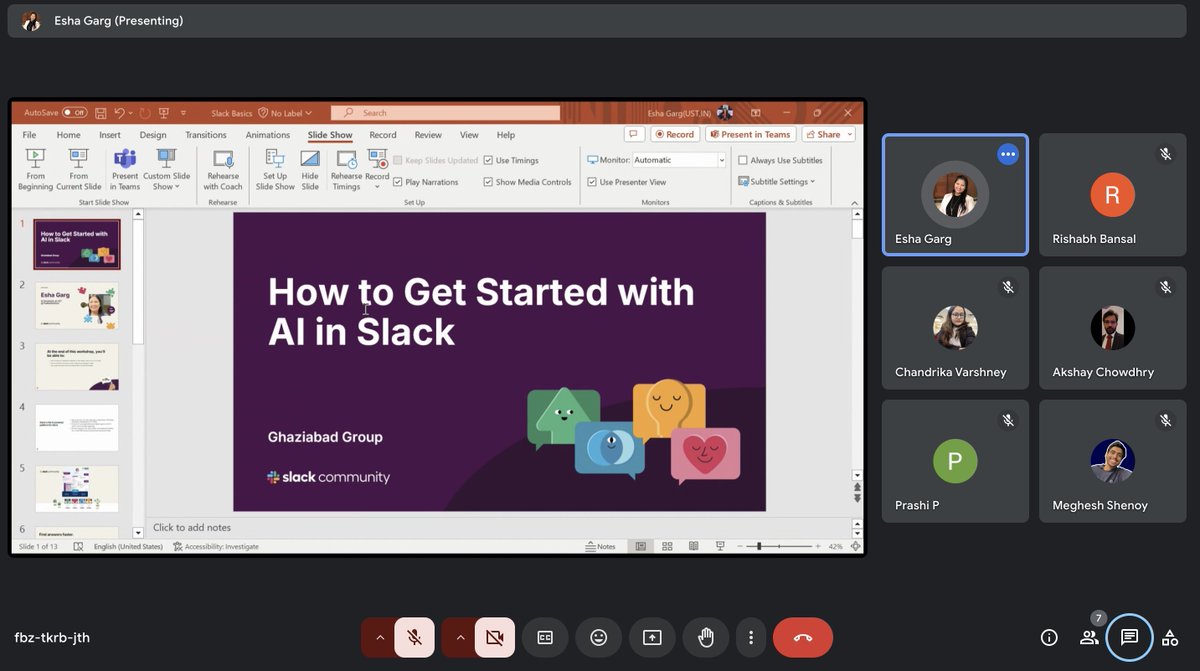Open the No Label sensitivity dropdown
The width and height of the screenshot is (1200, 671).
point(285,113)
